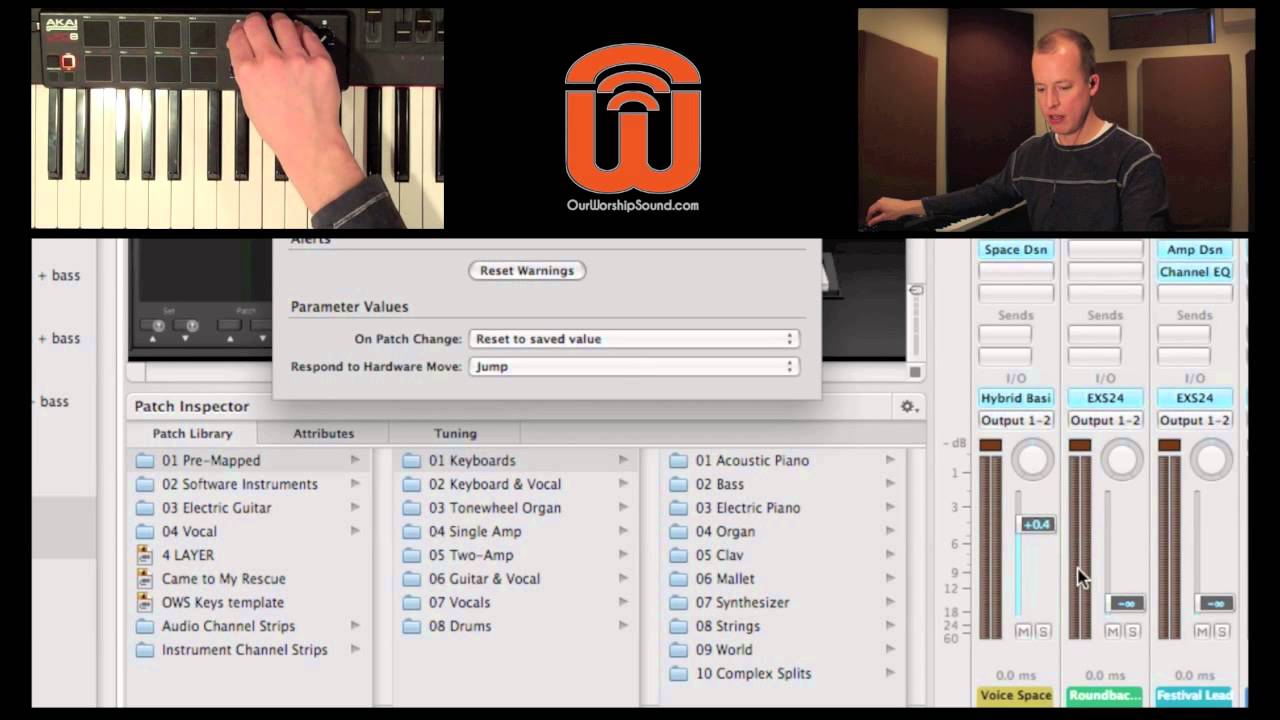Solo the Festival Lead channel strip
The image size is (1280, 720).
pos(1223,631)
